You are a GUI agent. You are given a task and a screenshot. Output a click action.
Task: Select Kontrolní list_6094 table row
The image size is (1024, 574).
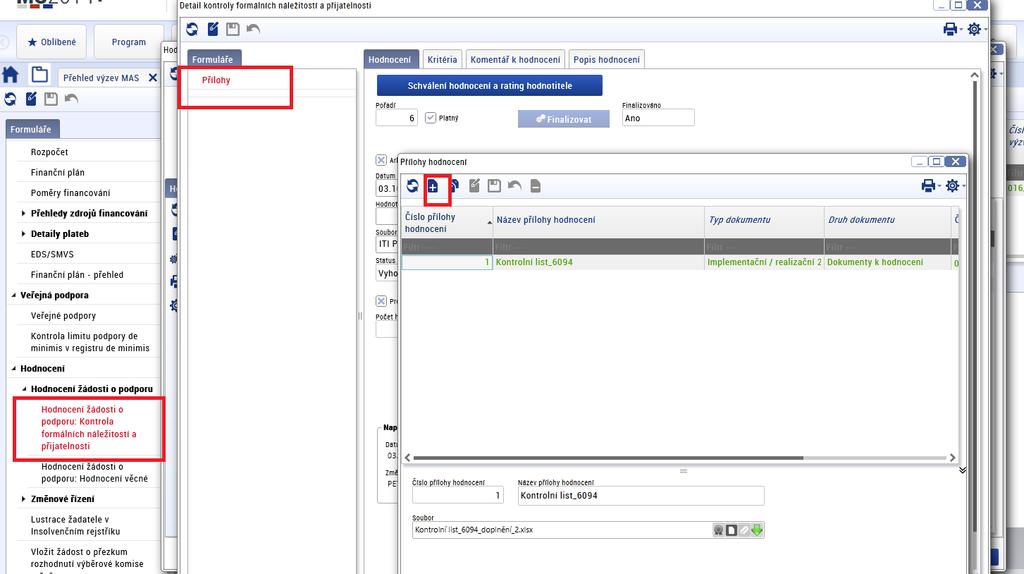680,262
